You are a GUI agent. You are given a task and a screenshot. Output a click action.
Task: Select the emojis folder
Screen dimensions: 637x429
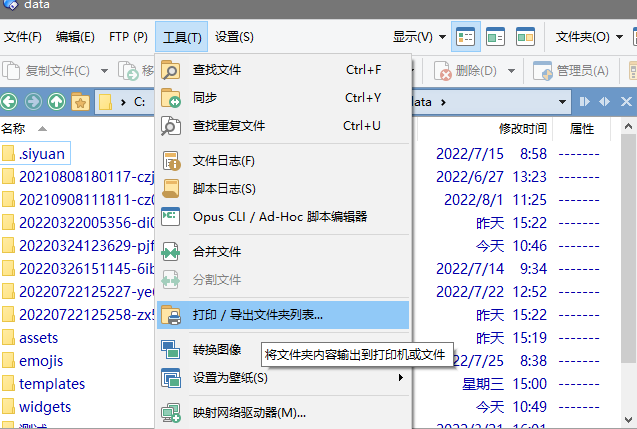(32, 361)
